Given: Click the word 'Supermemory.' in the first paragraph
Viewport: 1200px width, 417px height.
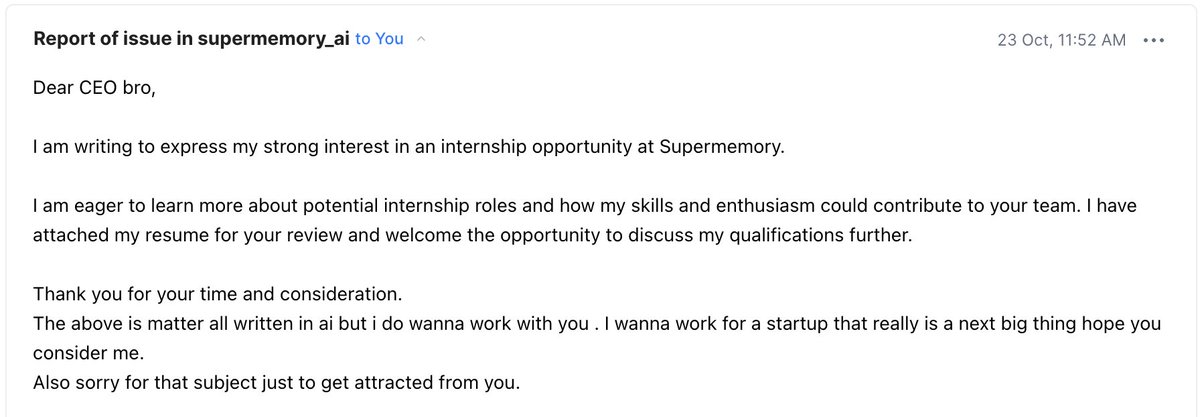Looking at the screenshot, I should (723, 147).
